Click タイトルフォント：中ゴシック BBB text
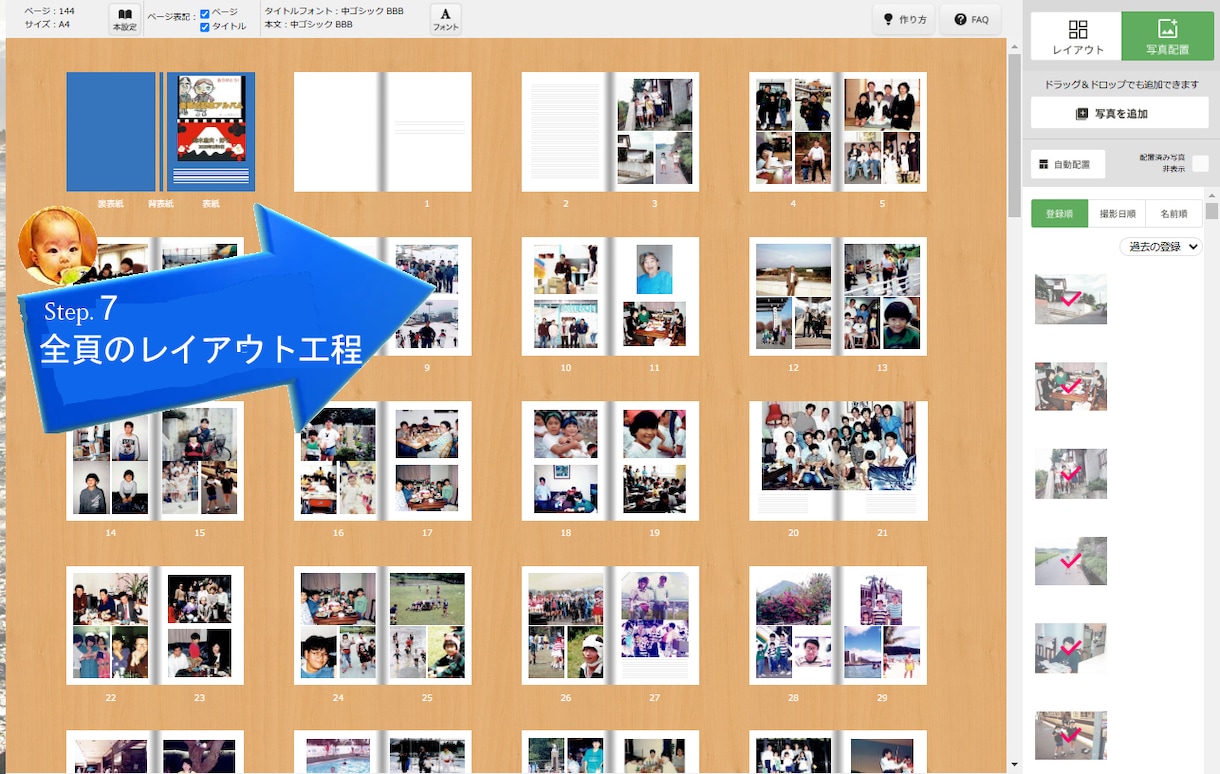This screenshot has width=1220, height=774. click(x=334, y=11)
